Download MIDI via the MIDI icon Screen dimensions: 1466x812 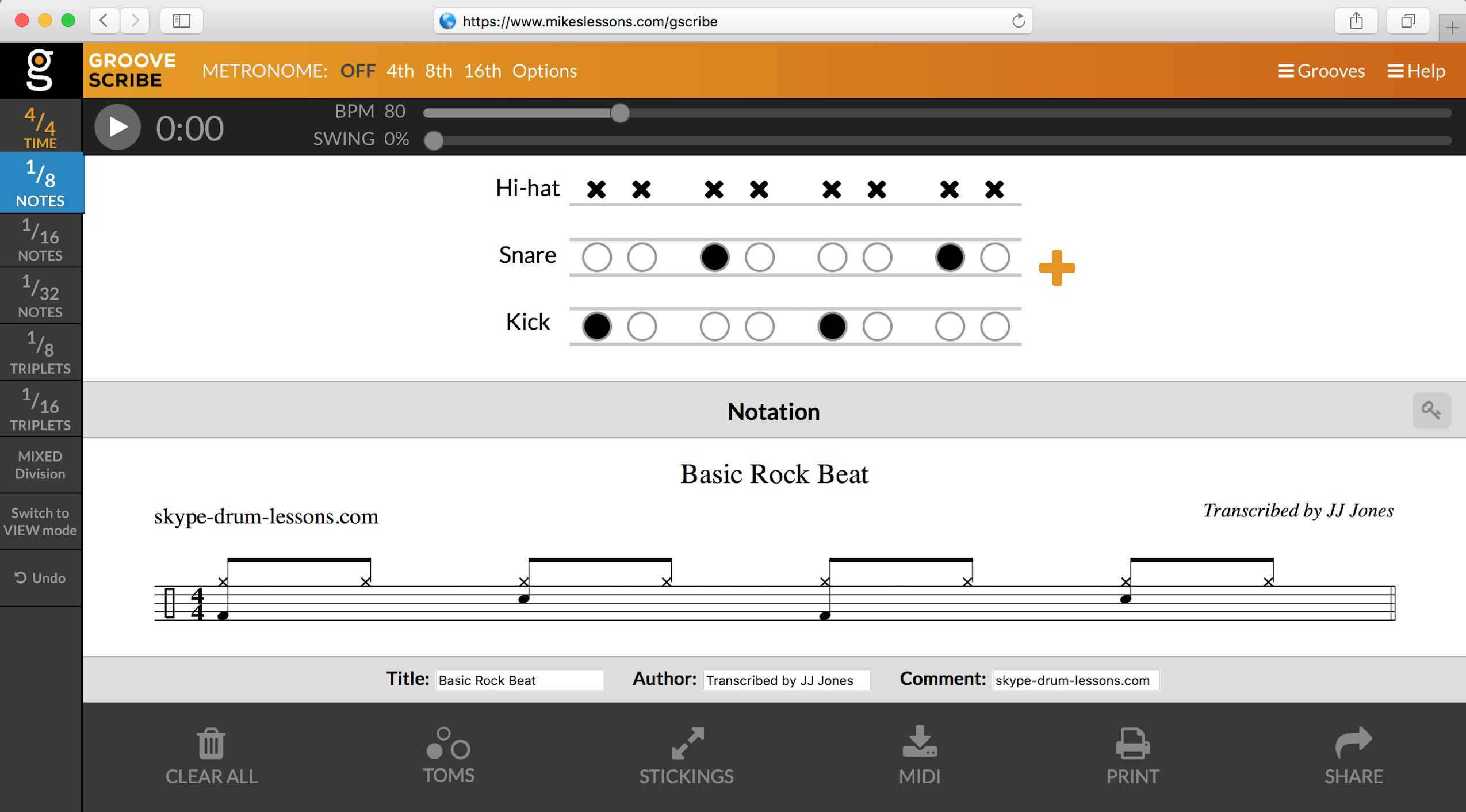coord(919,742)
